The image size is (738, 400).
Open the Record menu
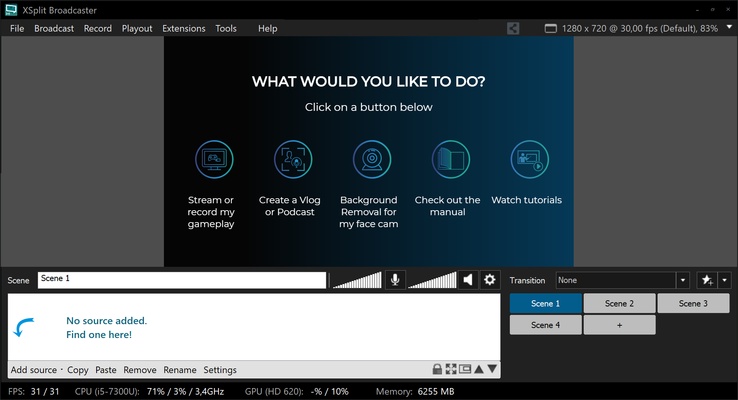98,28
